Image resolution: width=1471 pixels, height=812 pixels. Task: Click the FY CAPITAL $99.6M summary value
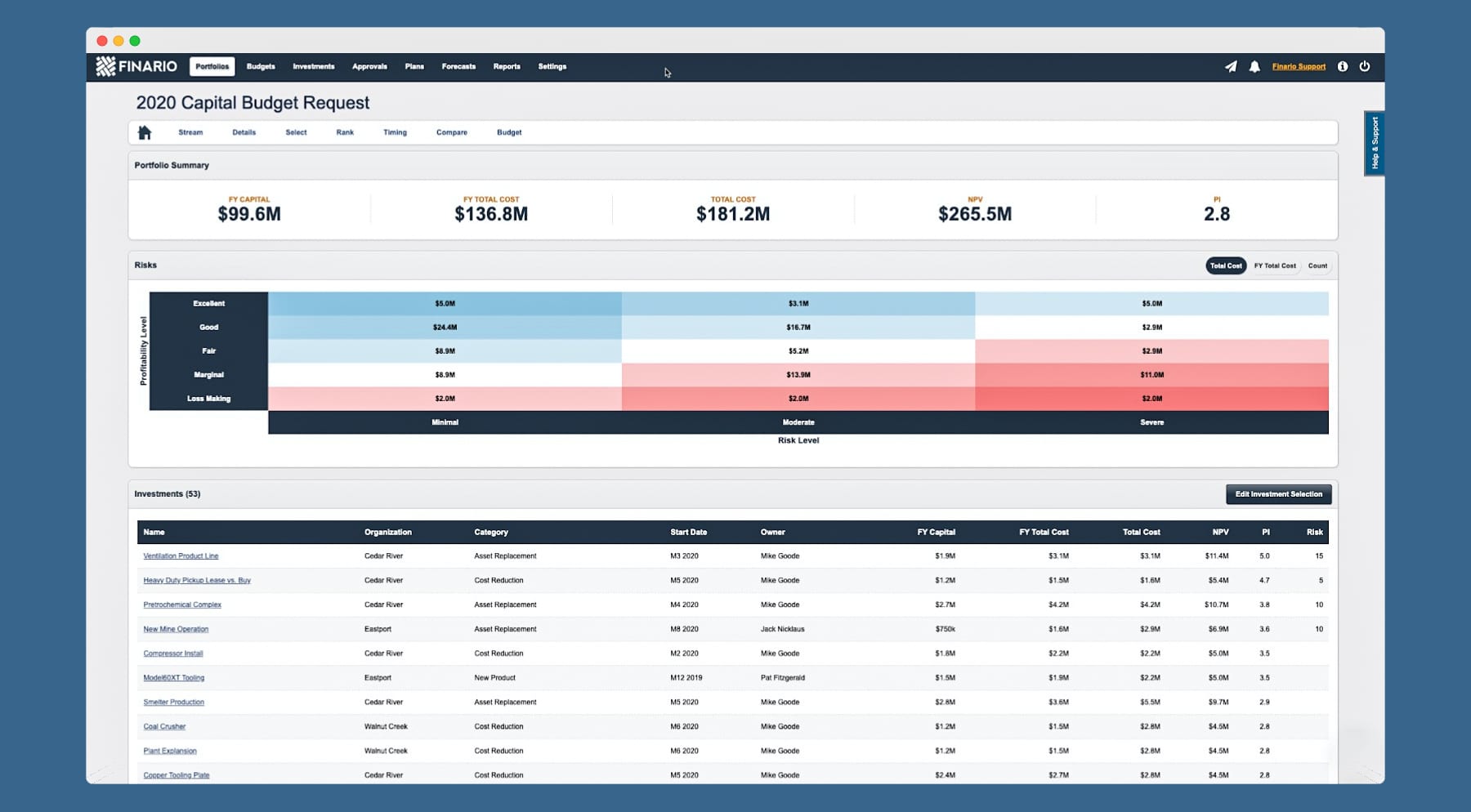pyautogui.click(x=249, y=214)
